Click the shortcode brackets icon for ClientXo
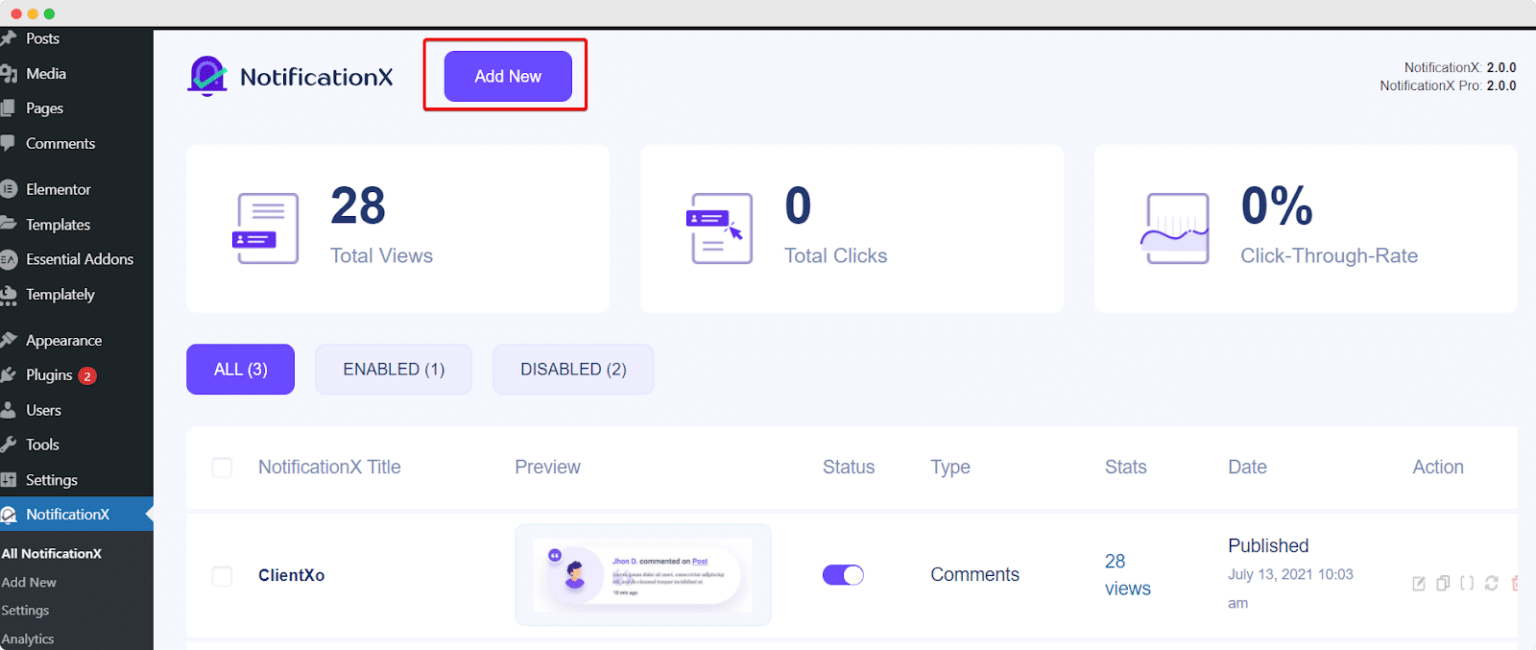The image size is (1536, 650). pos(1467,583)
